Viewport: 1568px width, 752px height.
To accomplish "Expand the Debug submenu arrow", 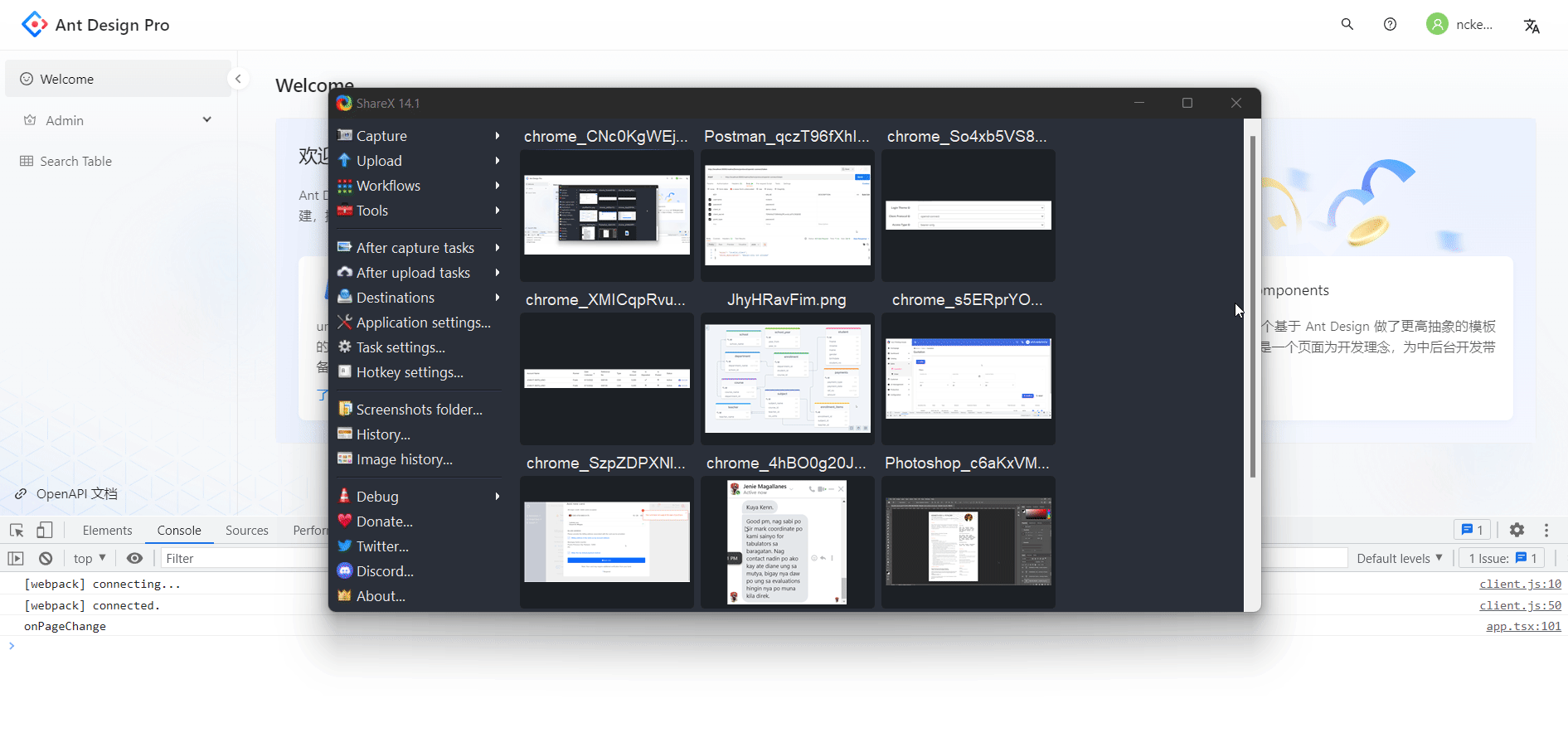I will [498, 497].
